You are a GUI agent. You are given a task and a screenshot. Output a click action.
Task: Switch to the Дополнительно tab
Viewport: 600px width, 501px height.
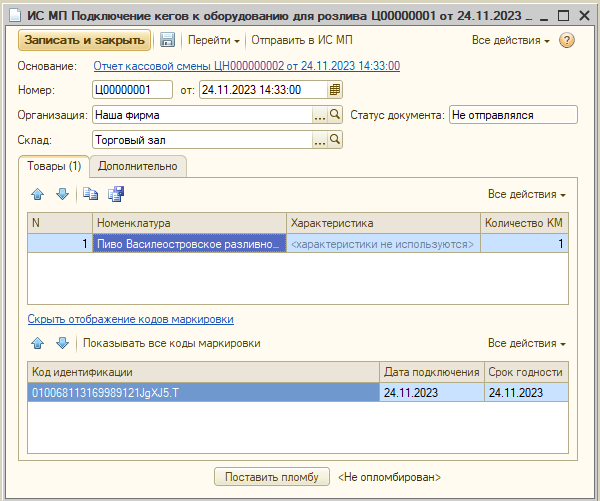click(x=138, y=166)
